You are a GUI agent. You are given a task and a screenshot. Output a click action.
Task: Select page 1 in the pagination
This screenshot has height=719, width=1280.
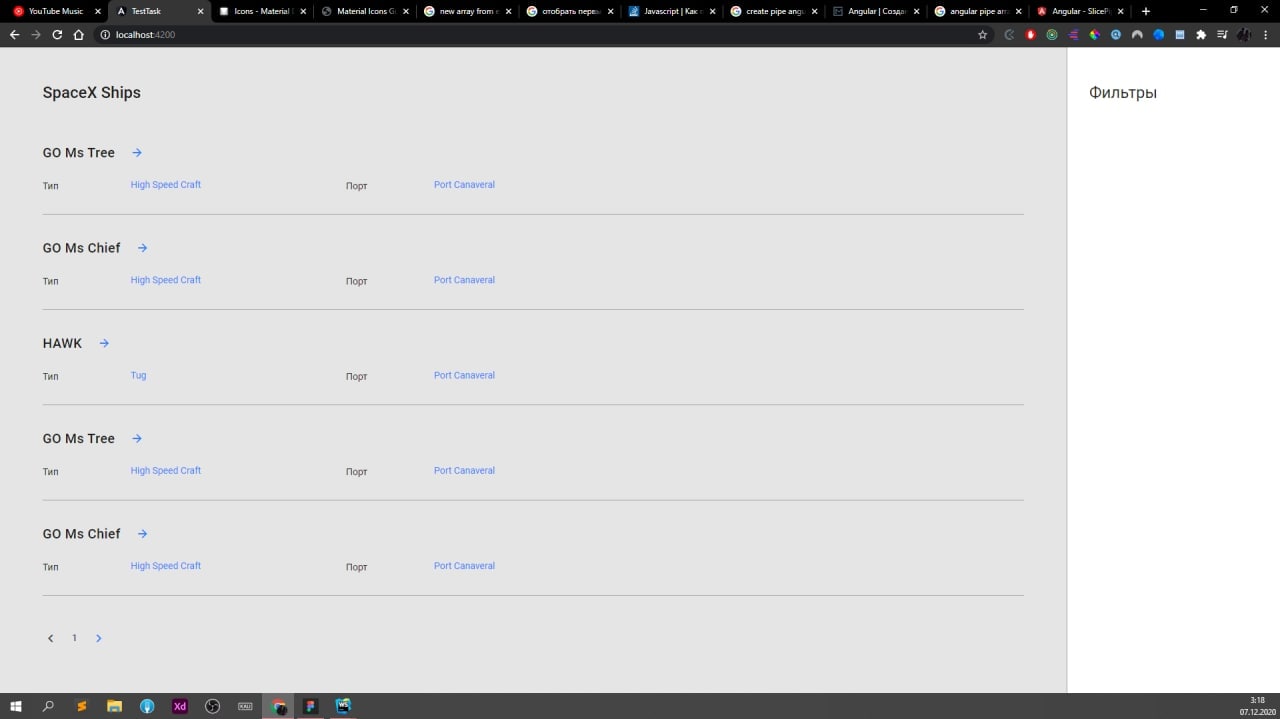[x=74, y=638]
